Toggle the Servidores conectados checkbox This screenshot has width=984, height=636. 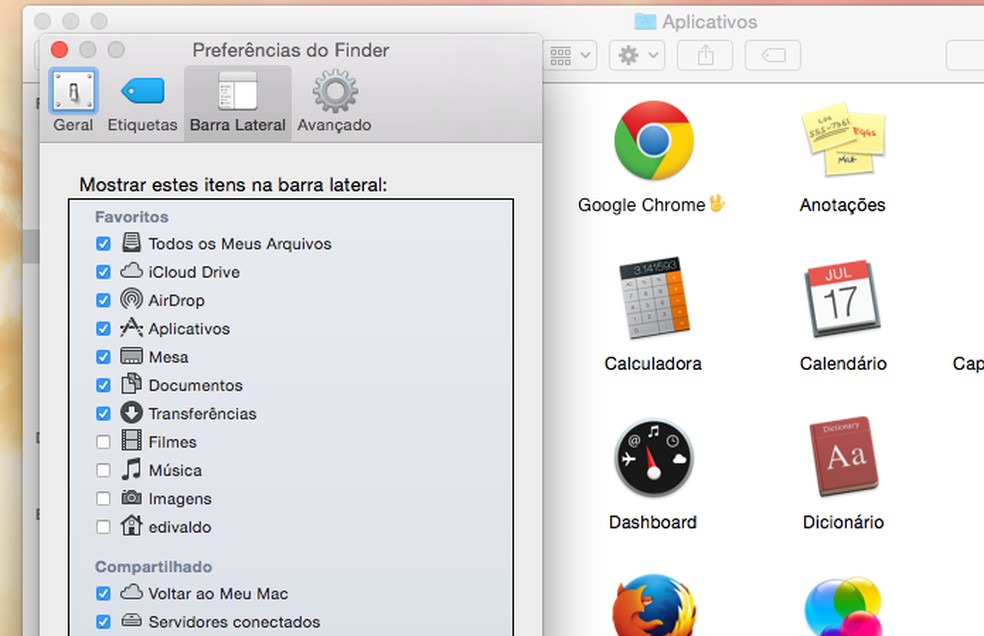104,622
